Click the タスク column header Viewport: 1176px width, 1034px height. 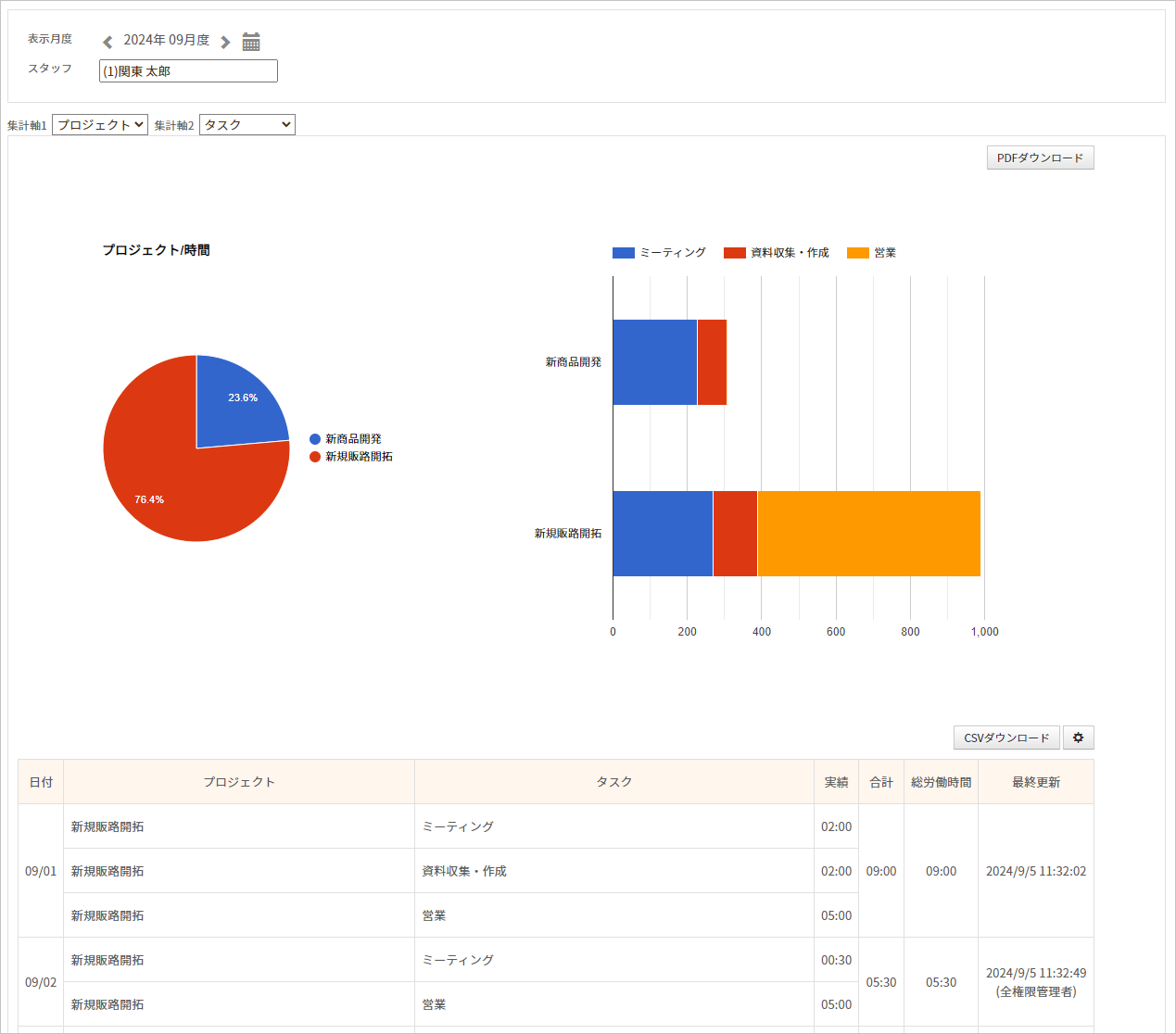[613, 782]
